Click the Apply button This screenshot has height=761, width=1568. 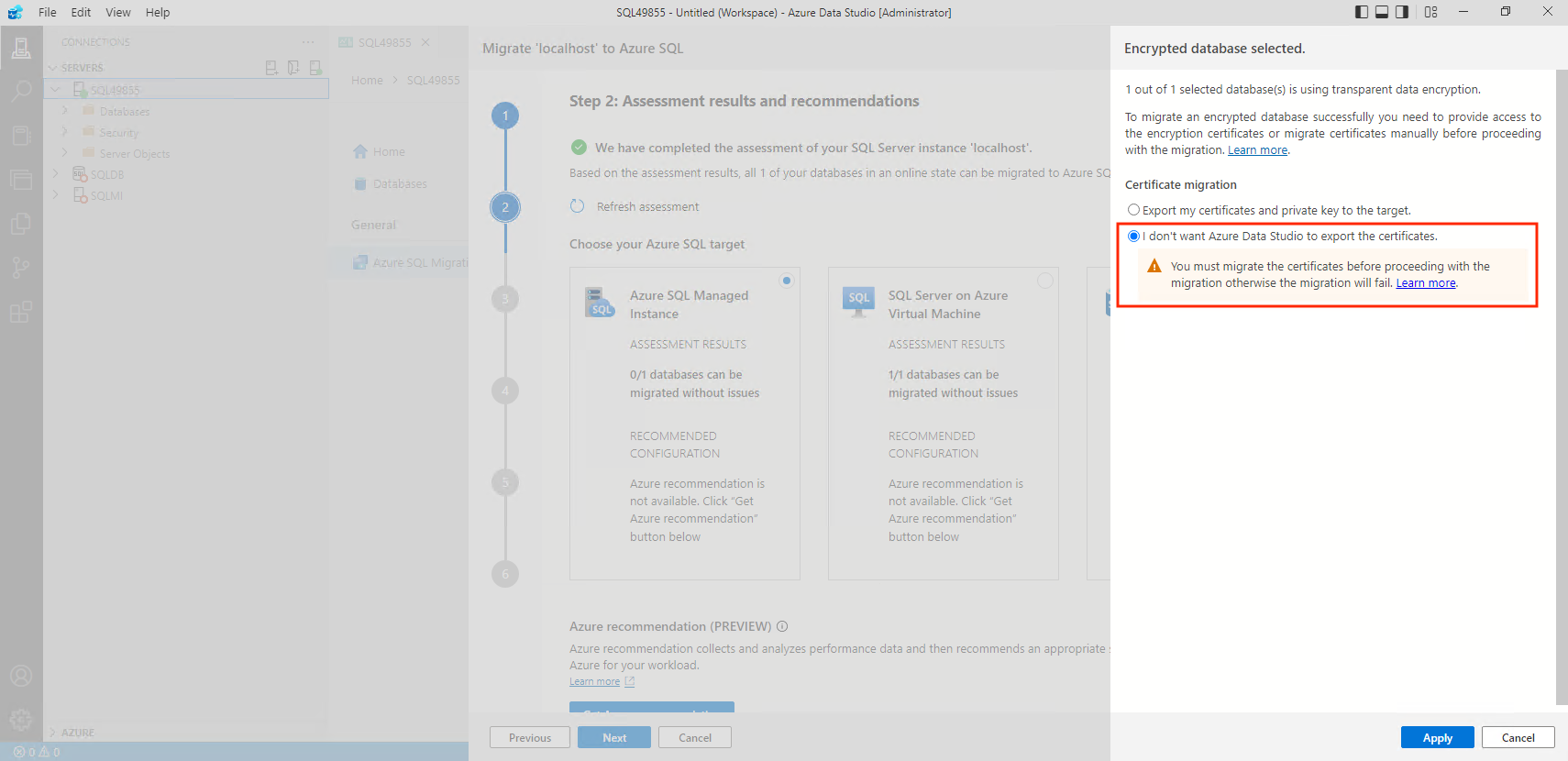point(1437,738)
